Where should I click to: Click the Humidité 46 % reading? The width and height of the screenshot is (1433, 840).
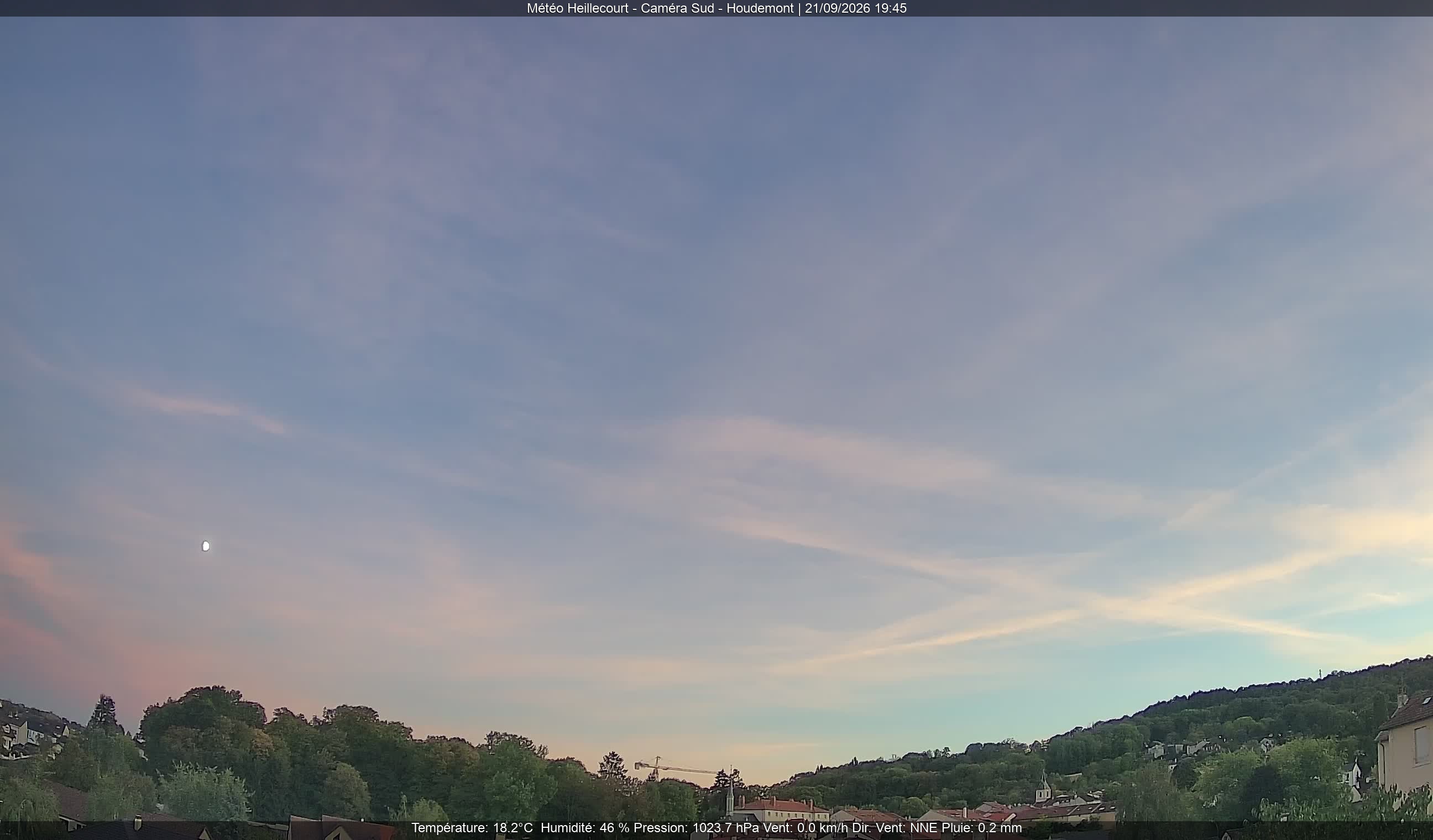585,828
